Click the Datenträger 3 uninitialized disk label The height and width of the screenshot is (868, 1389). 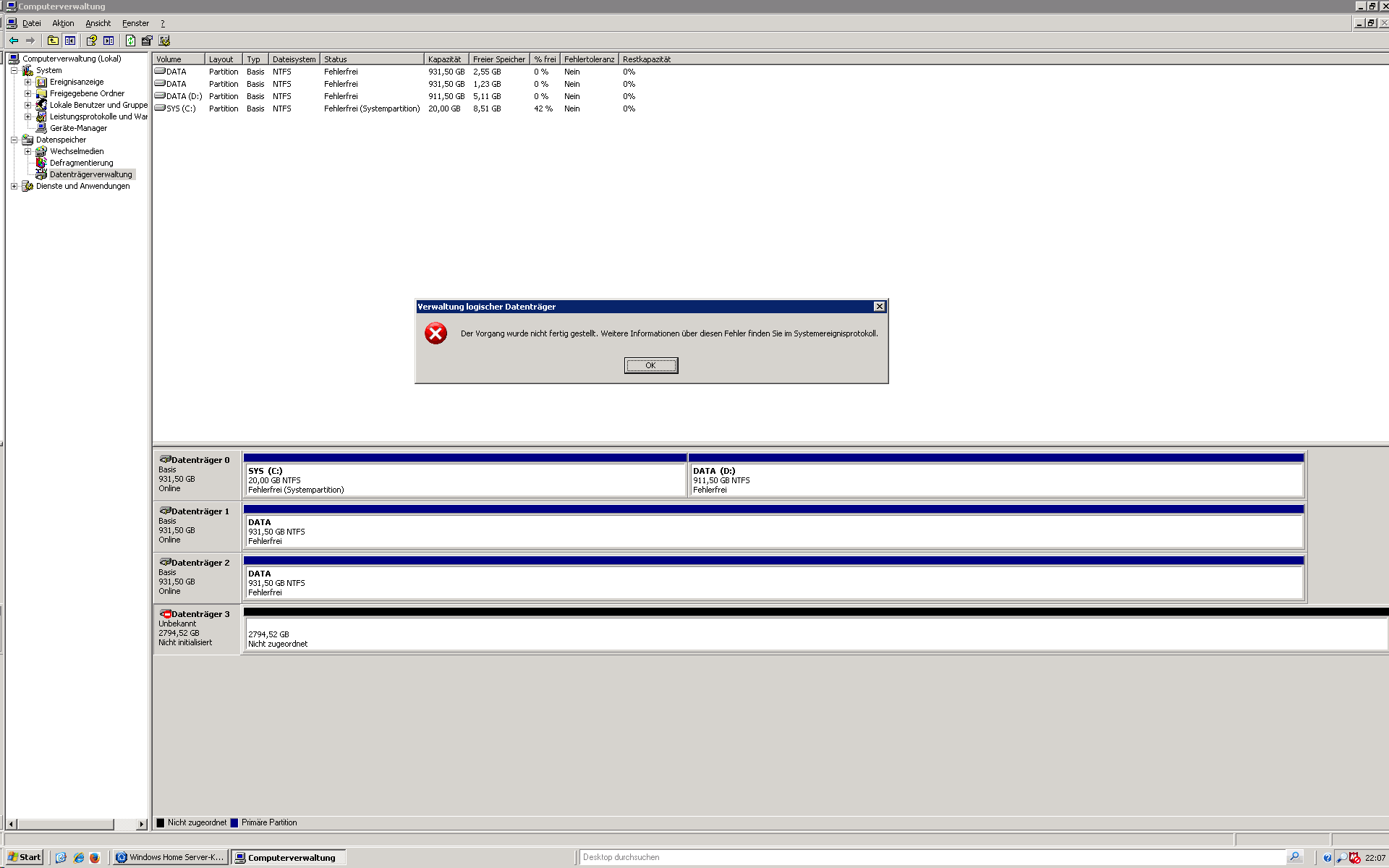197,629
